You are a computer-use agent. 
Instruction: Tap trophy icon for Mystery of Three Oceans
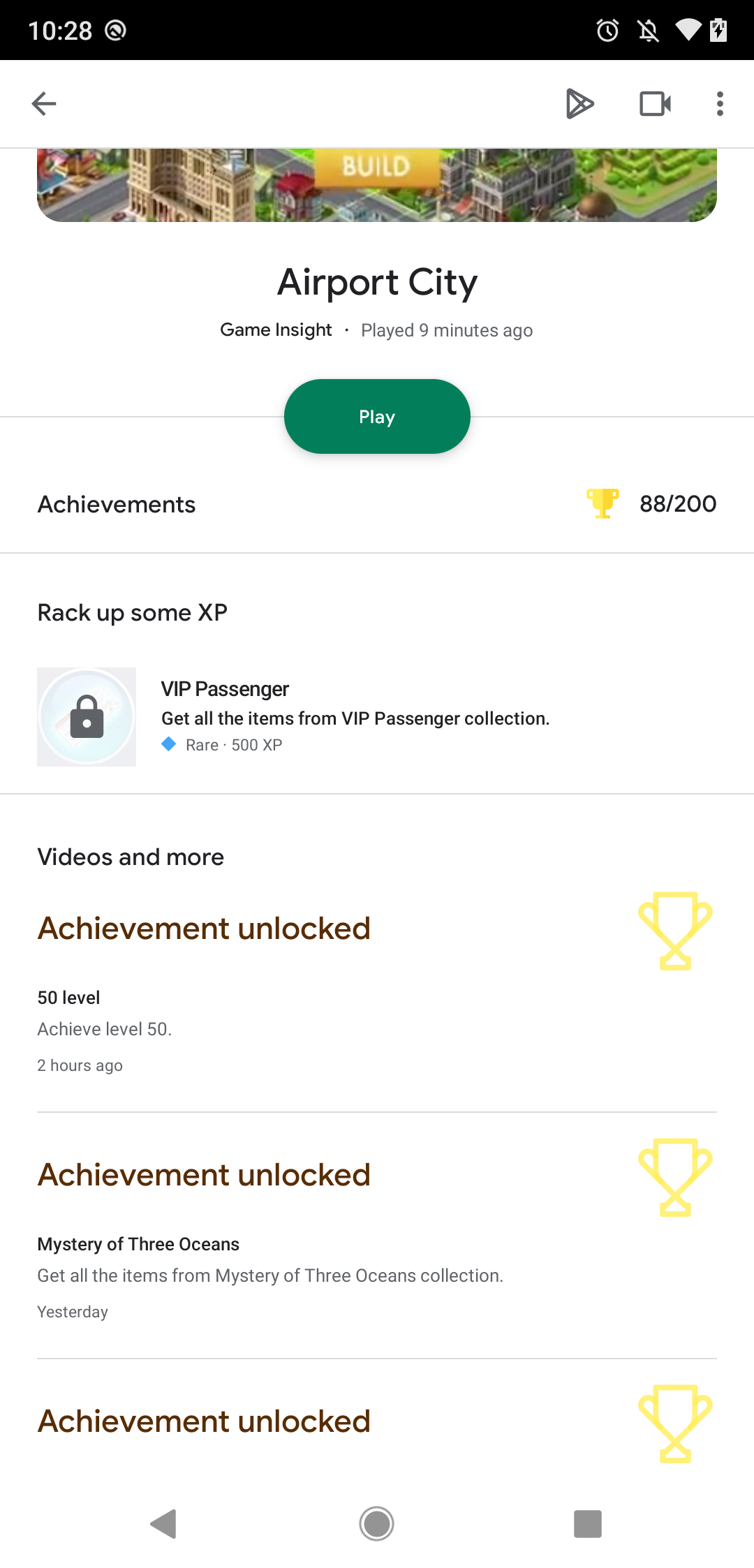pyautogui.click(x=675, y=1177)
